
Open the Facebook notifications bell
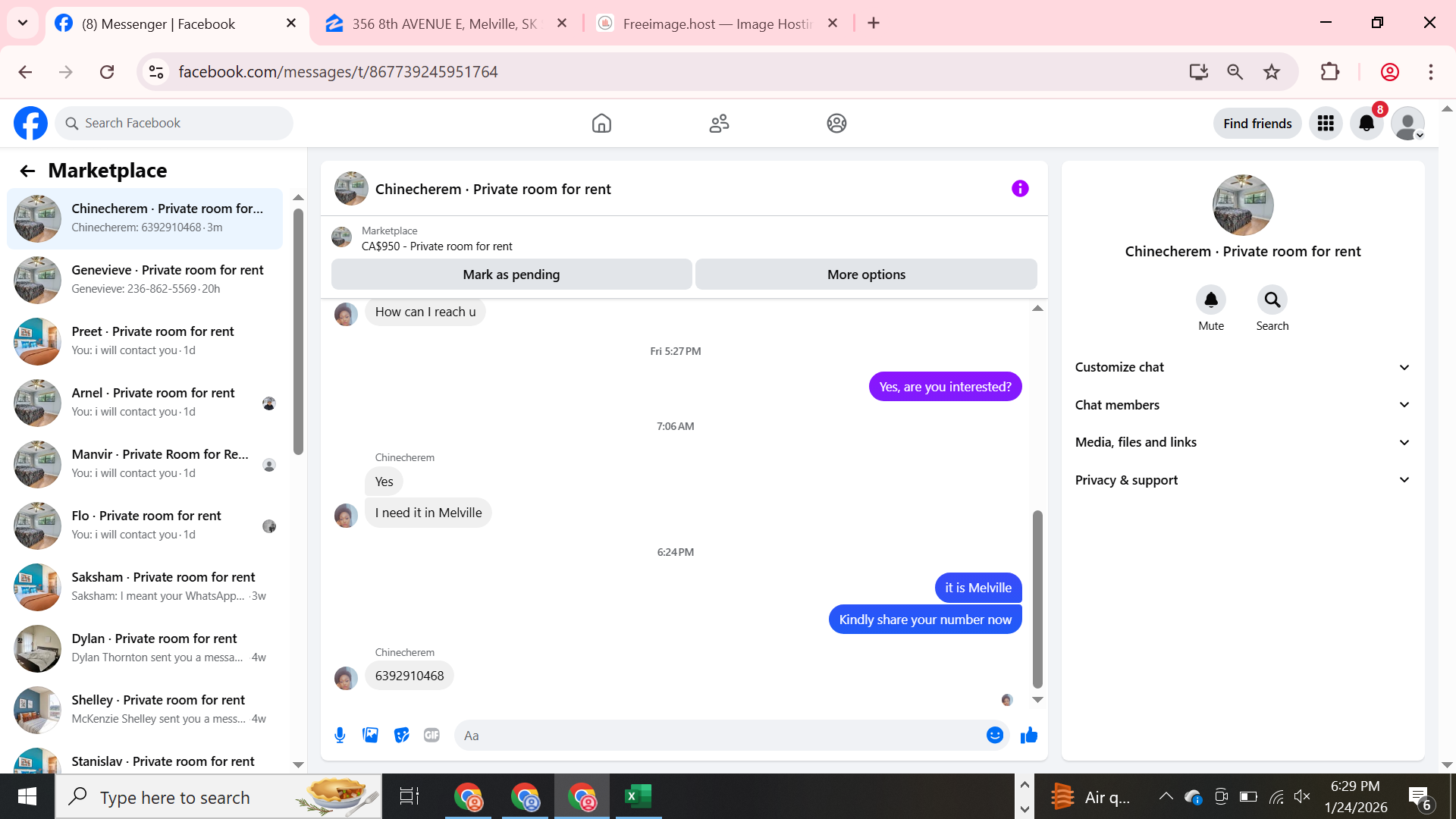point(1367,124)
